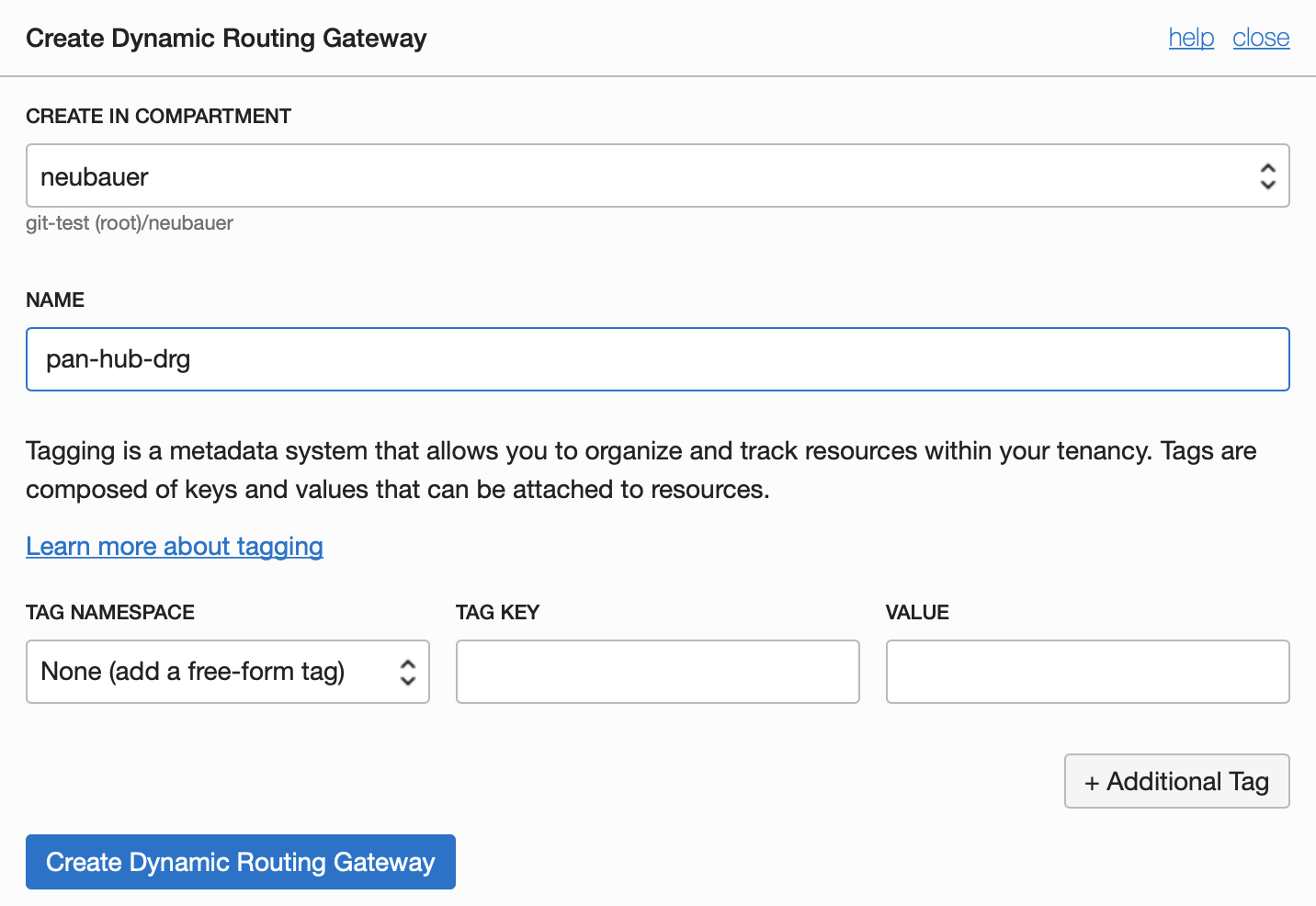
Task: Open the Tag Namespace dropdown
Action: 211,672
